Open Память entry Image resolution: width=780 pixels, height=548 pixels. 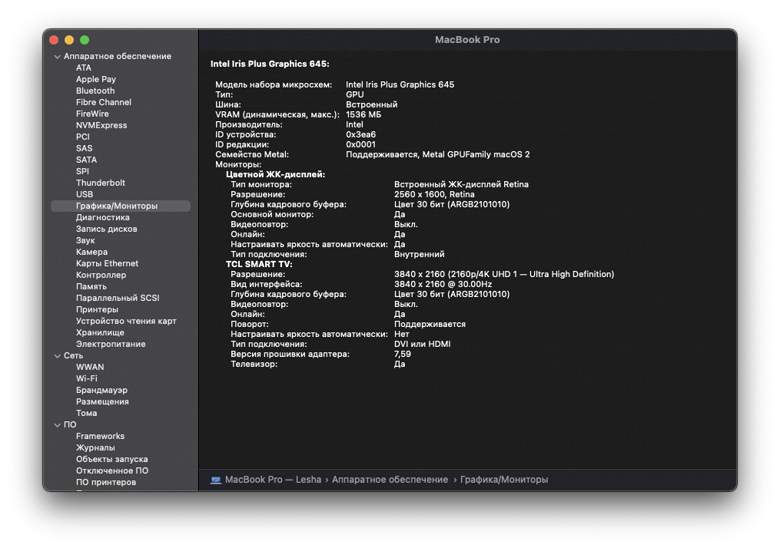91,286
